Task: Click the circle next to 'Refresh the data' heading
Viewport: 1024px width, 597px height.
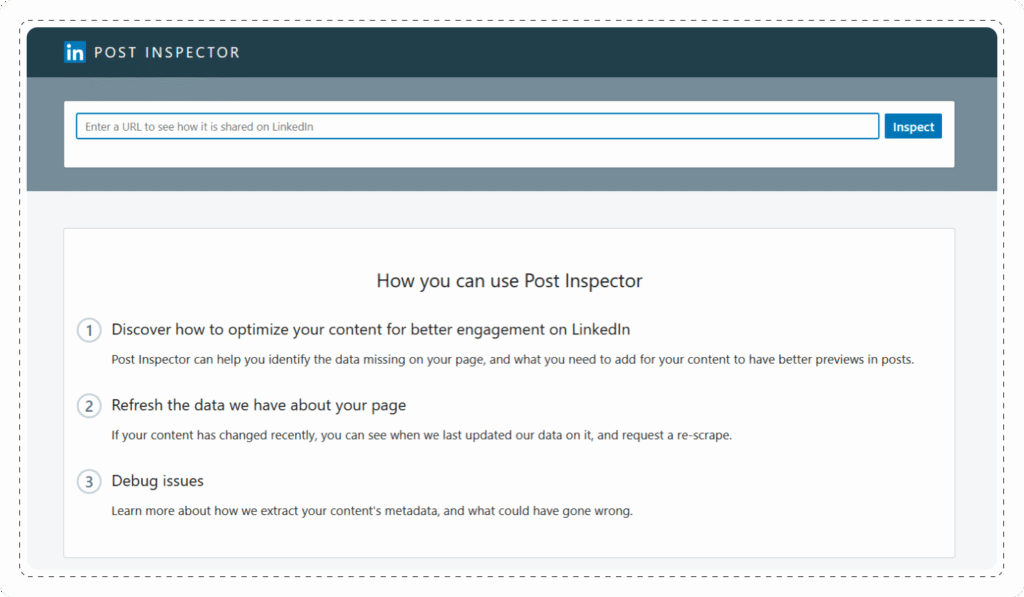Action: coord(88,406)
